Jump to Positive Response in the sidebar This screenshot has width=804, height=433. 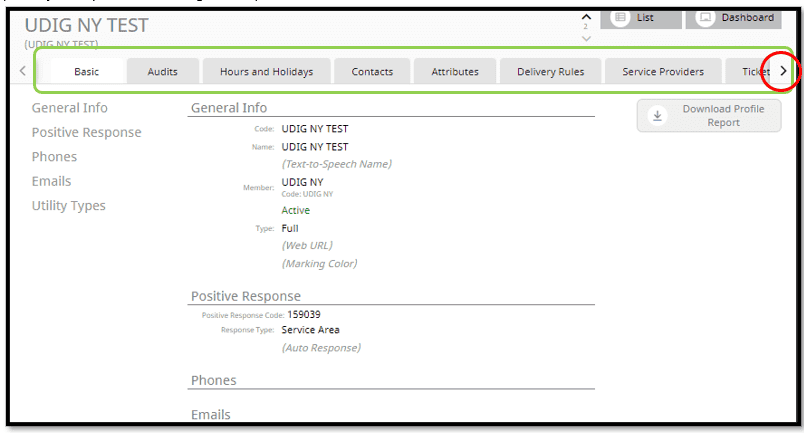click(87, 132)
